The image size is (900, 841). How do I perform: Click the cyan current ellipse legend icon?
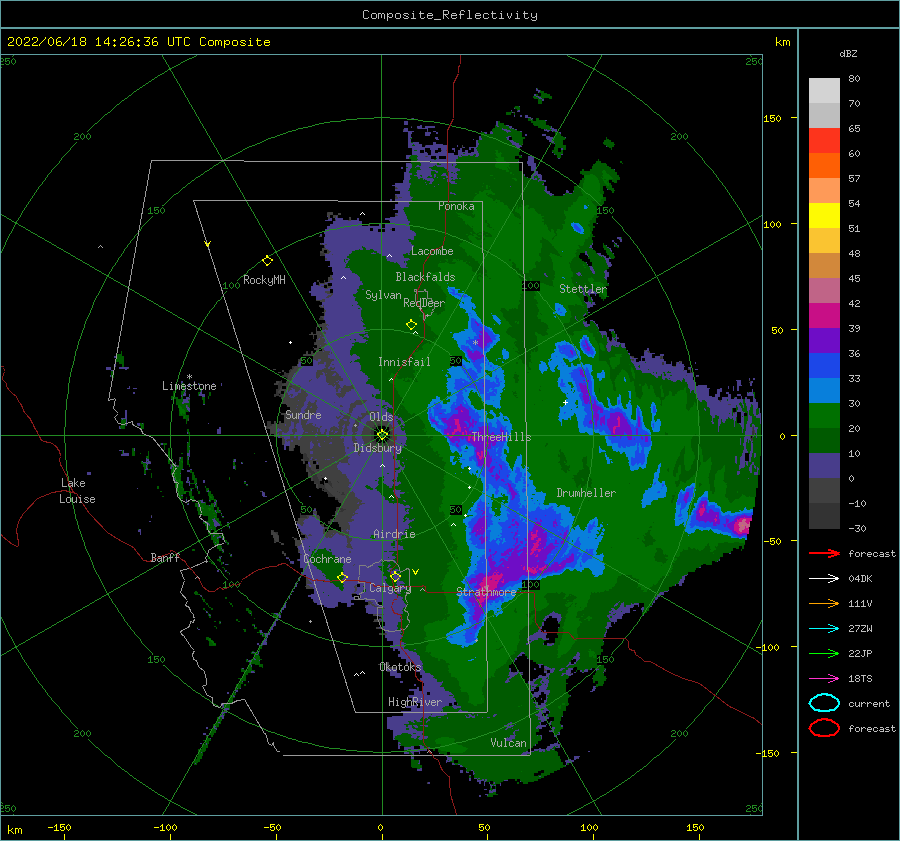[x=824, y=703]
